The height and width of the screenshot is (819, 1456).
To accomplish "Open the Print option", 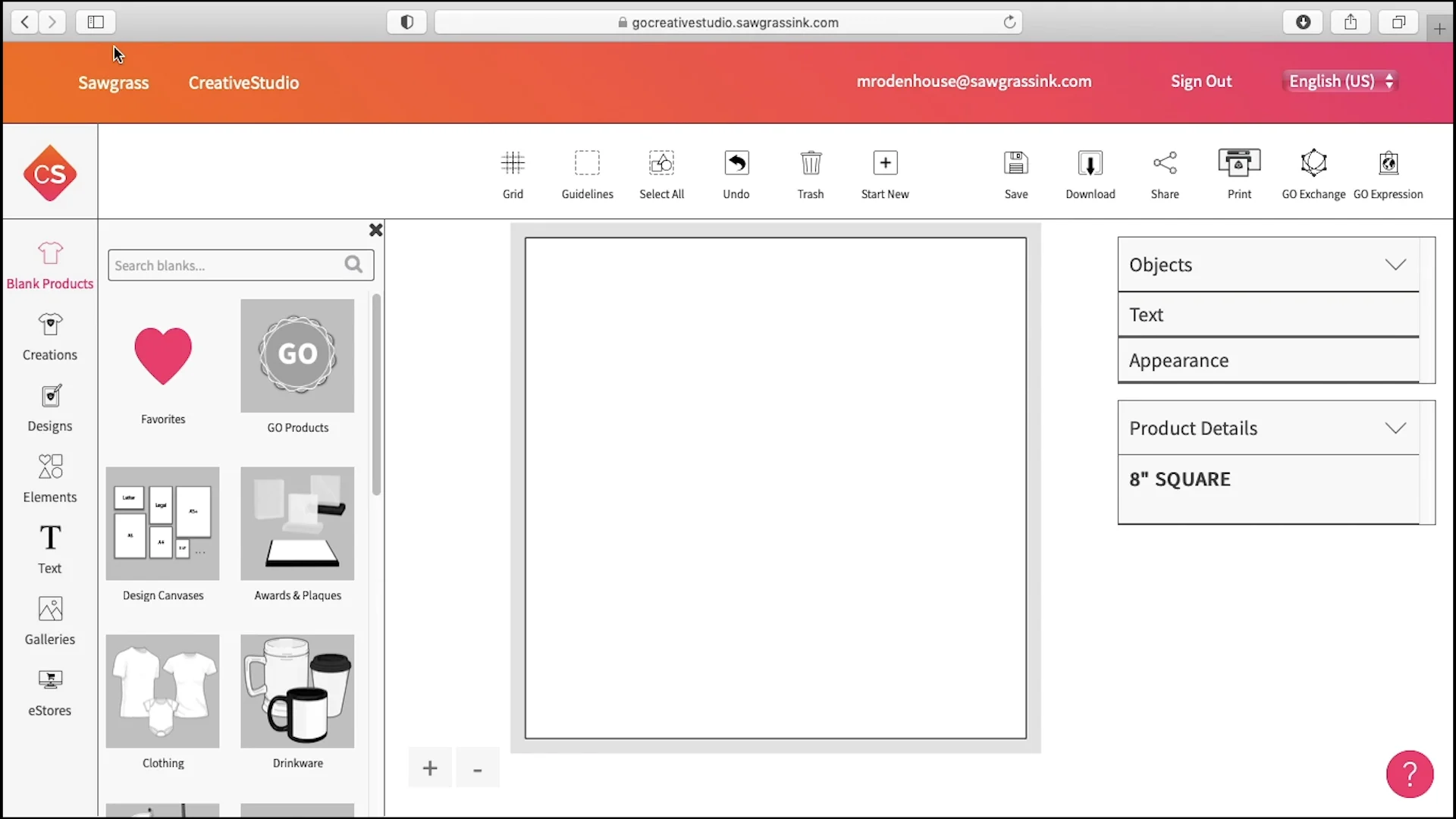I will (1238, 164).
